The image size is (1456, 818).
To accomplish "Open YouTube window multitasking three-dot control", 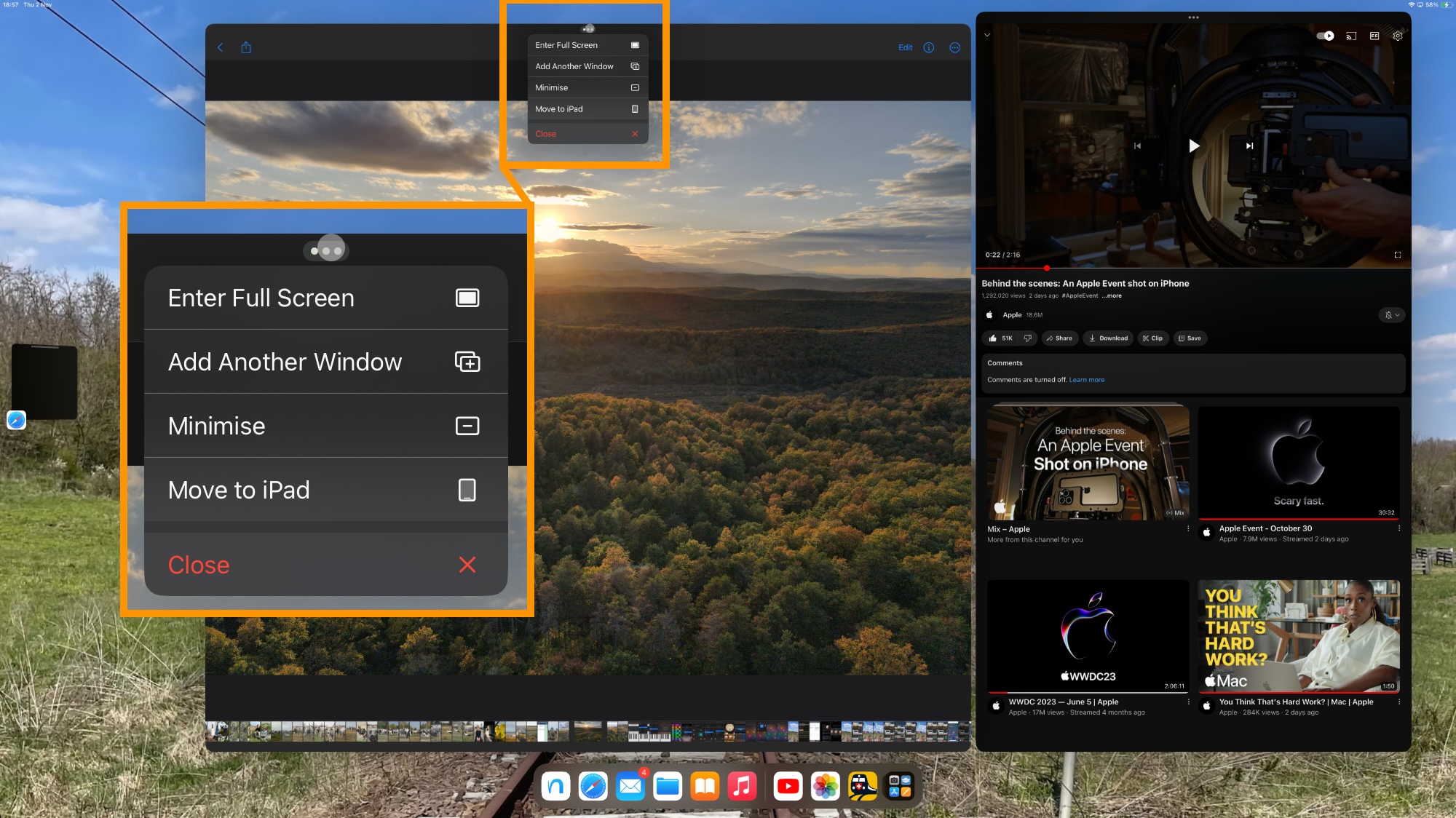I will (x=1193, y=17).
